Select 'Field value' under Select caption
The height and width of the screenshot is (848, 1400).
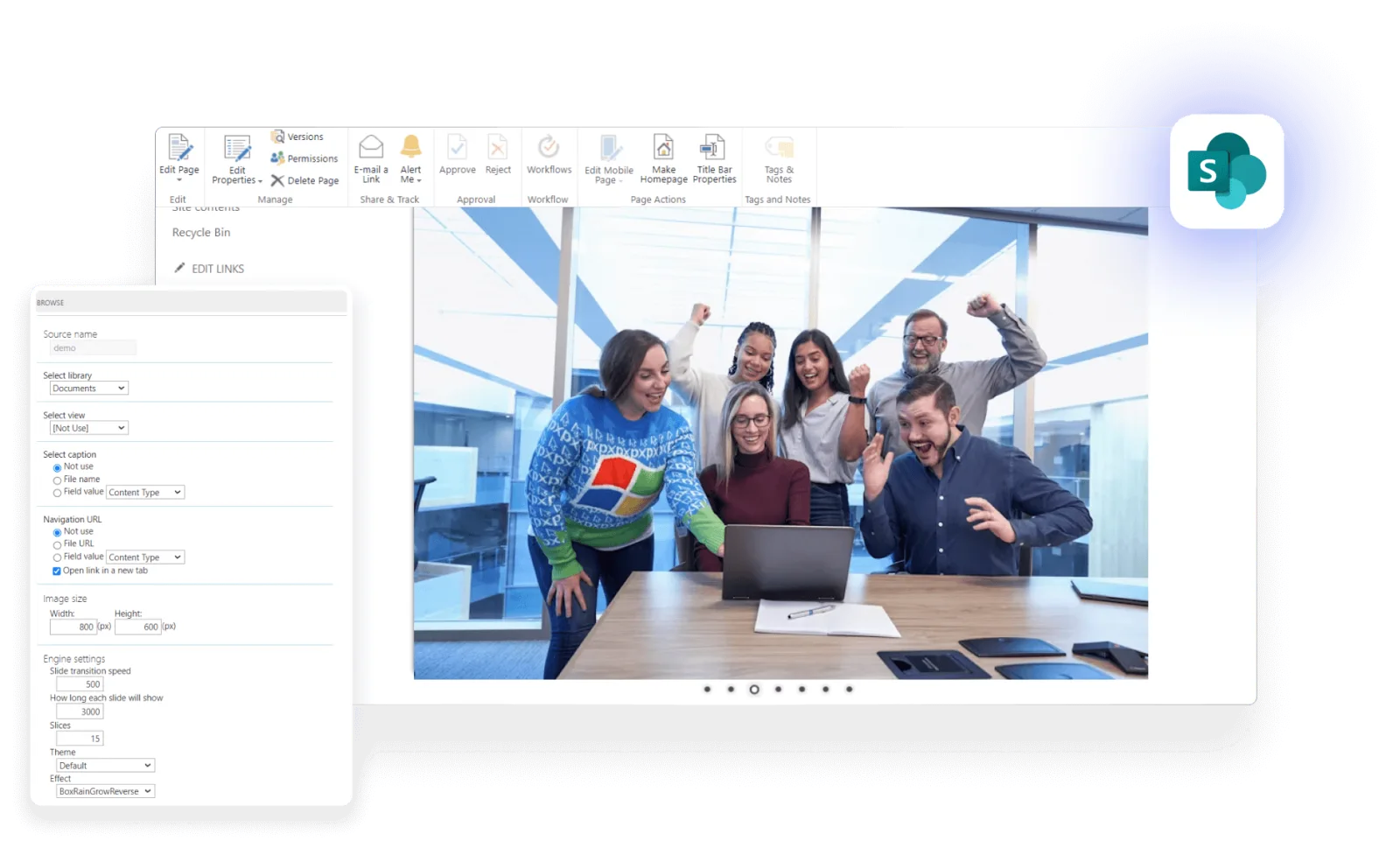[x=57, y=493]
